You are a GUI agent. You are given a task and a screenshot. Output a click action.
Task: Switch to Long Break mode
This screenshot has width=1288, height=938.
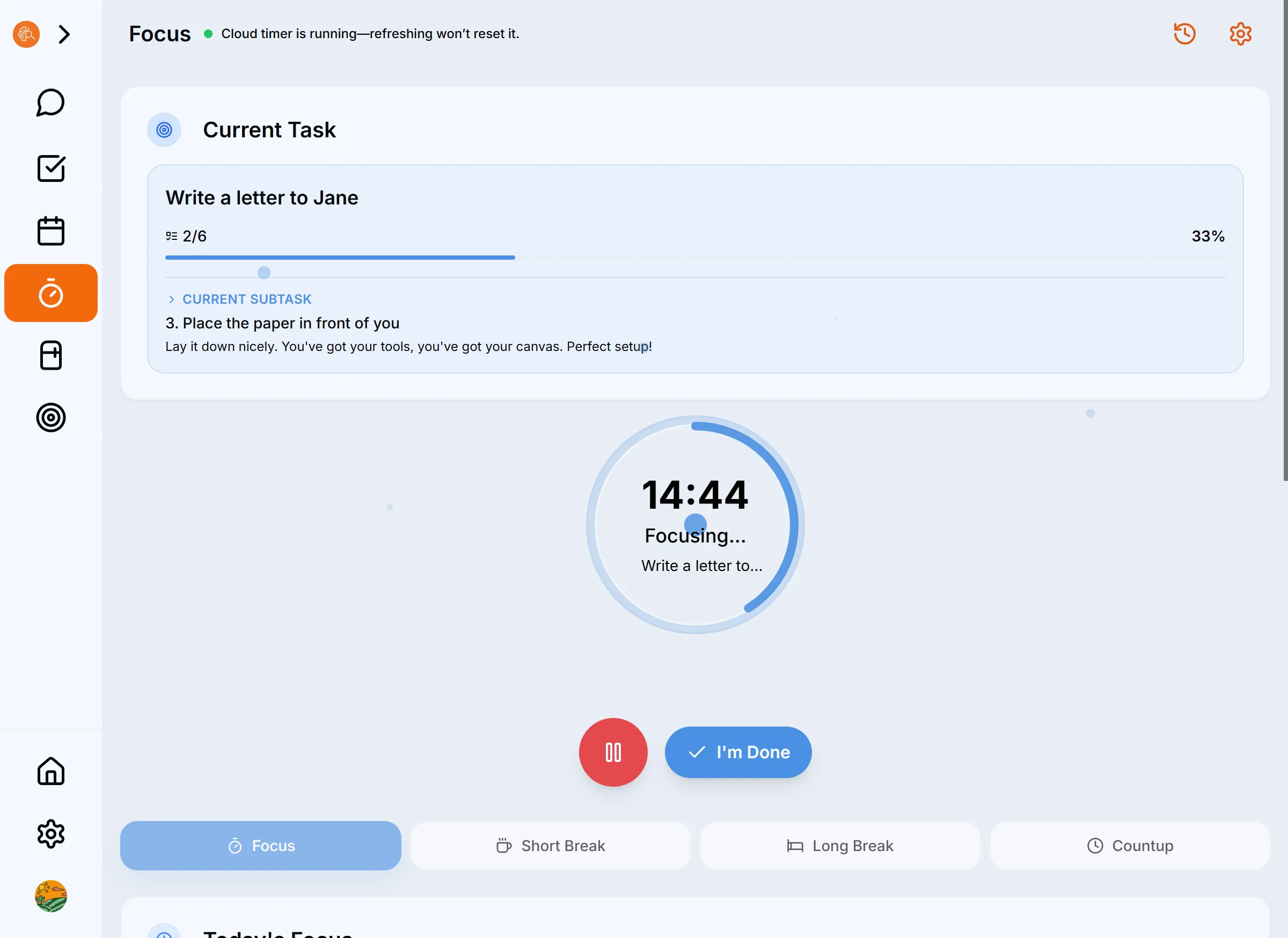point(840,846)
